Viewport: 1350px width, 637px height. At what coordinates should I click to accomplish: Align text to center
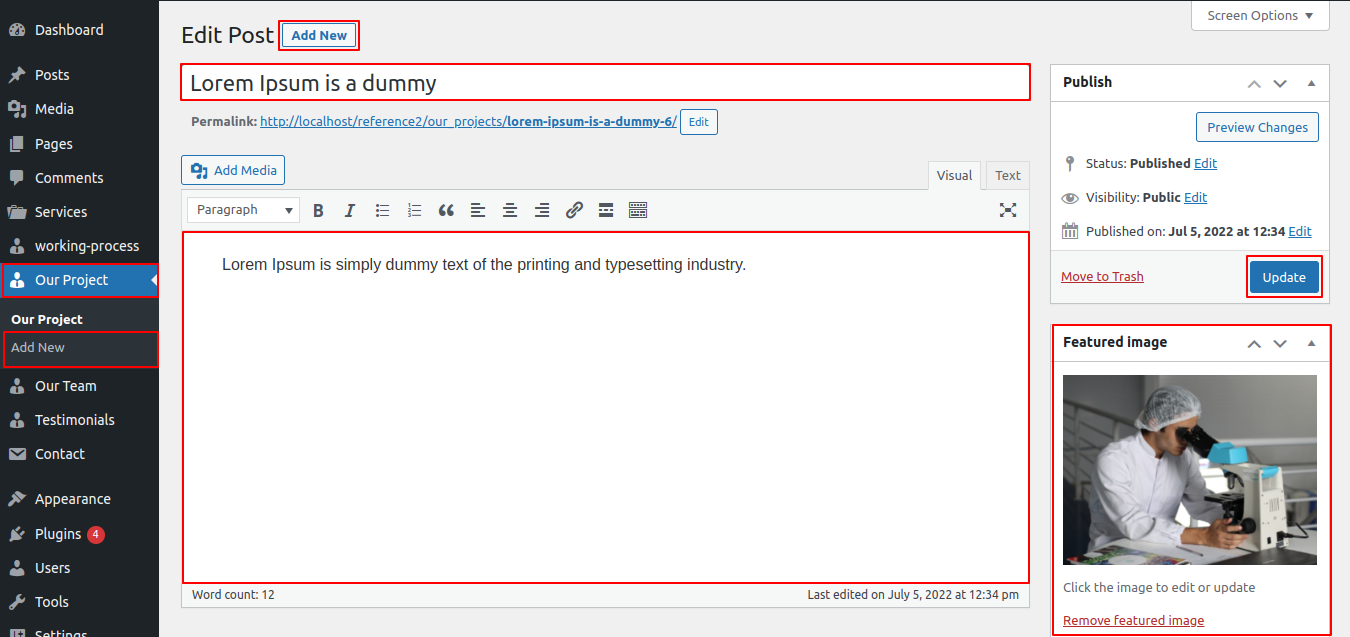[510, 210]
